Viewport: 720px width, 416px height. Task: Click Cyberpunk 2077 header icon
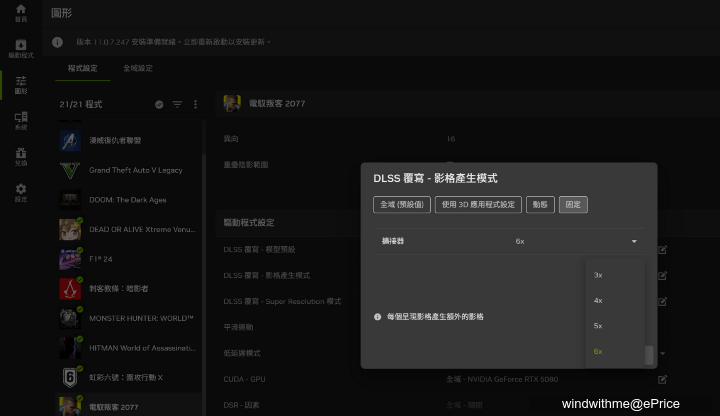[232, 103]
